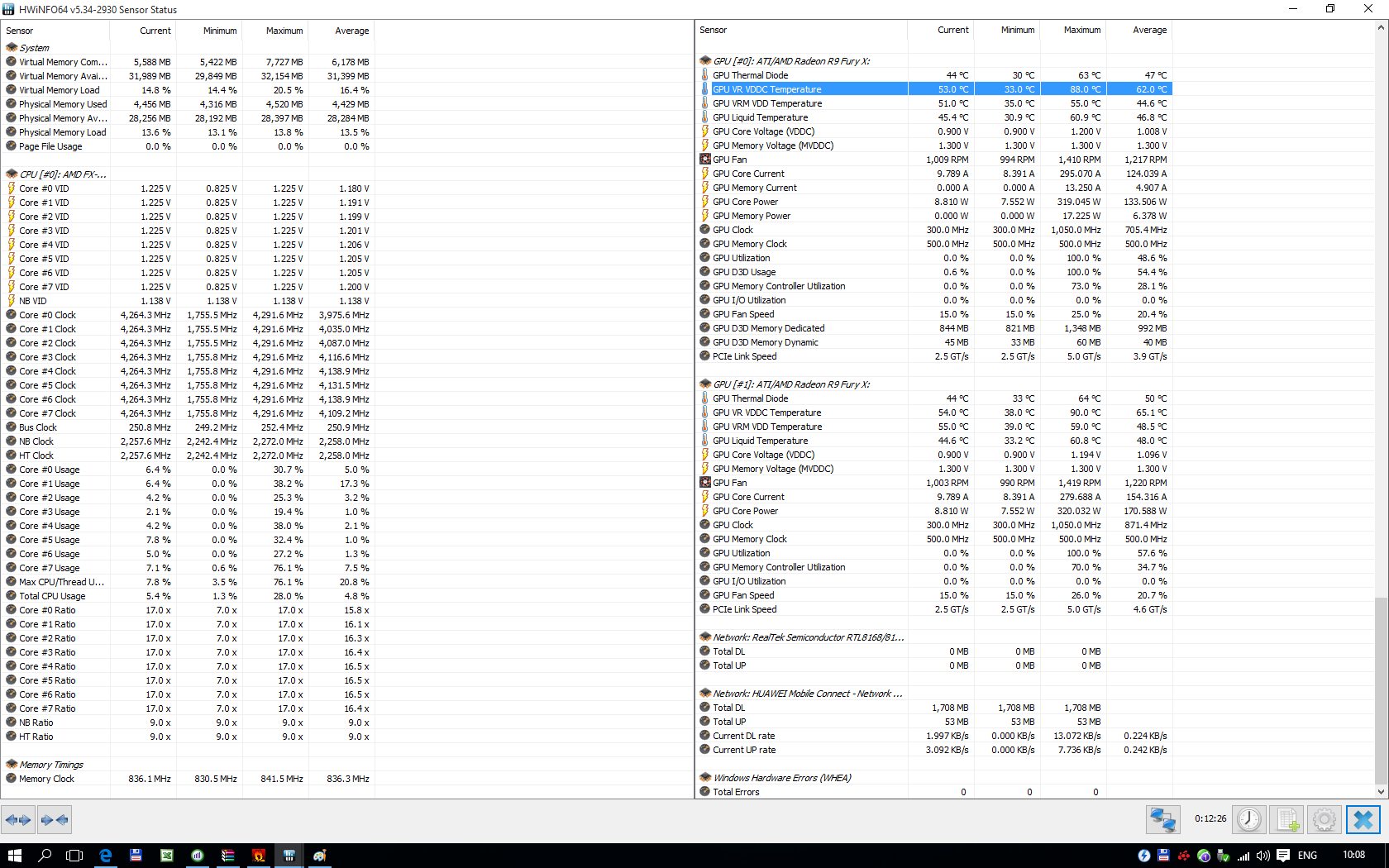Screen dimensions: 1389x868
Task: Open Excel from the taskbar
Action: pos(167,856)
